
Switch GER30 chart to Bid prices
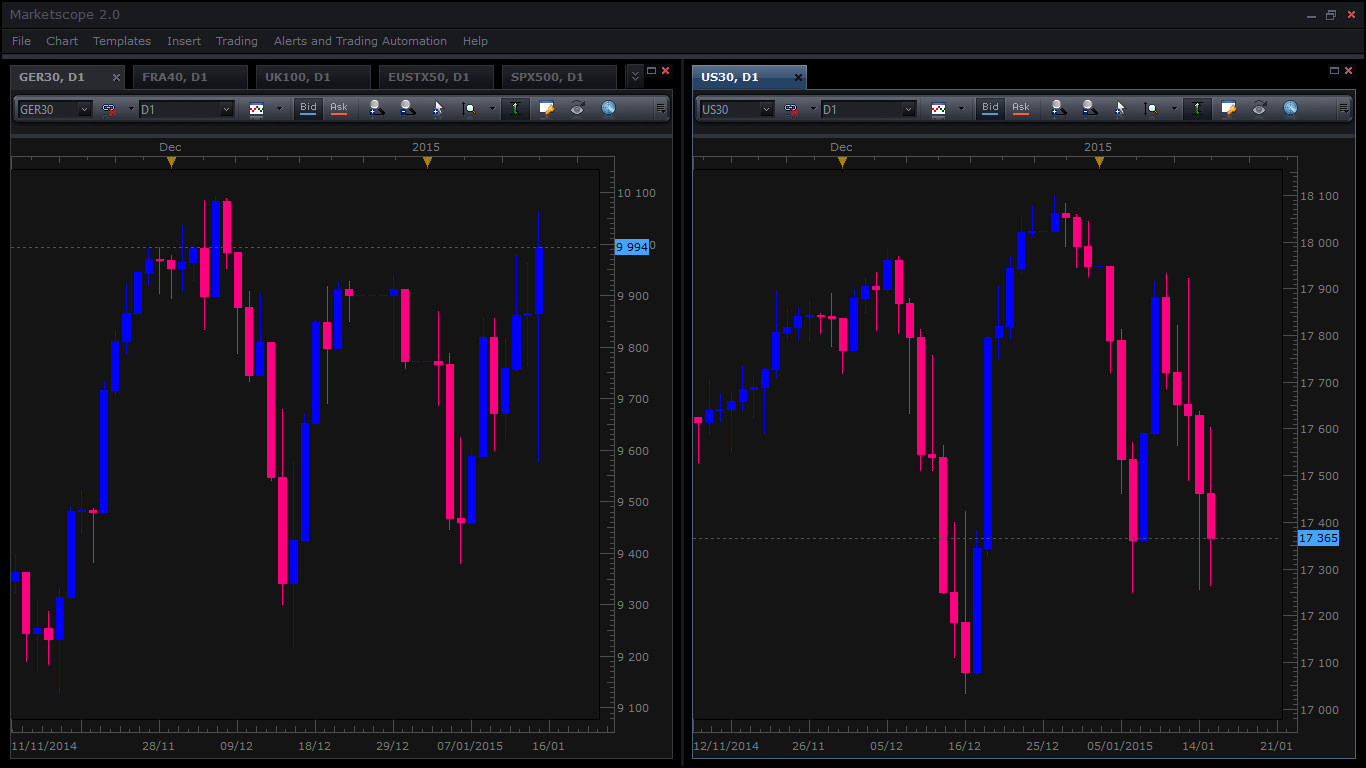308,108
